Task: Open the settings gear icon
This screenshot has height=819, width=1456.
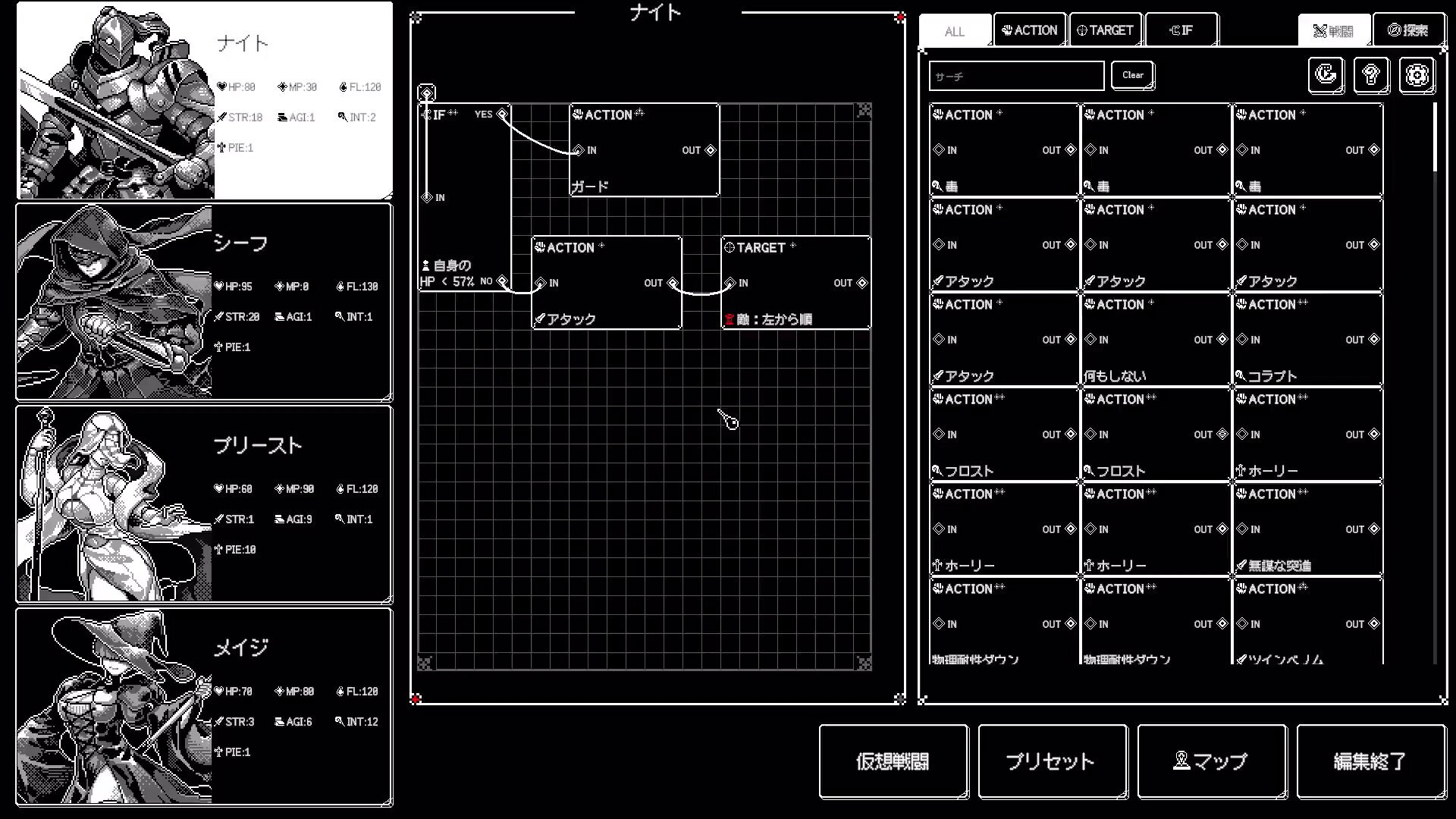Action: [x=1416, y=75]
